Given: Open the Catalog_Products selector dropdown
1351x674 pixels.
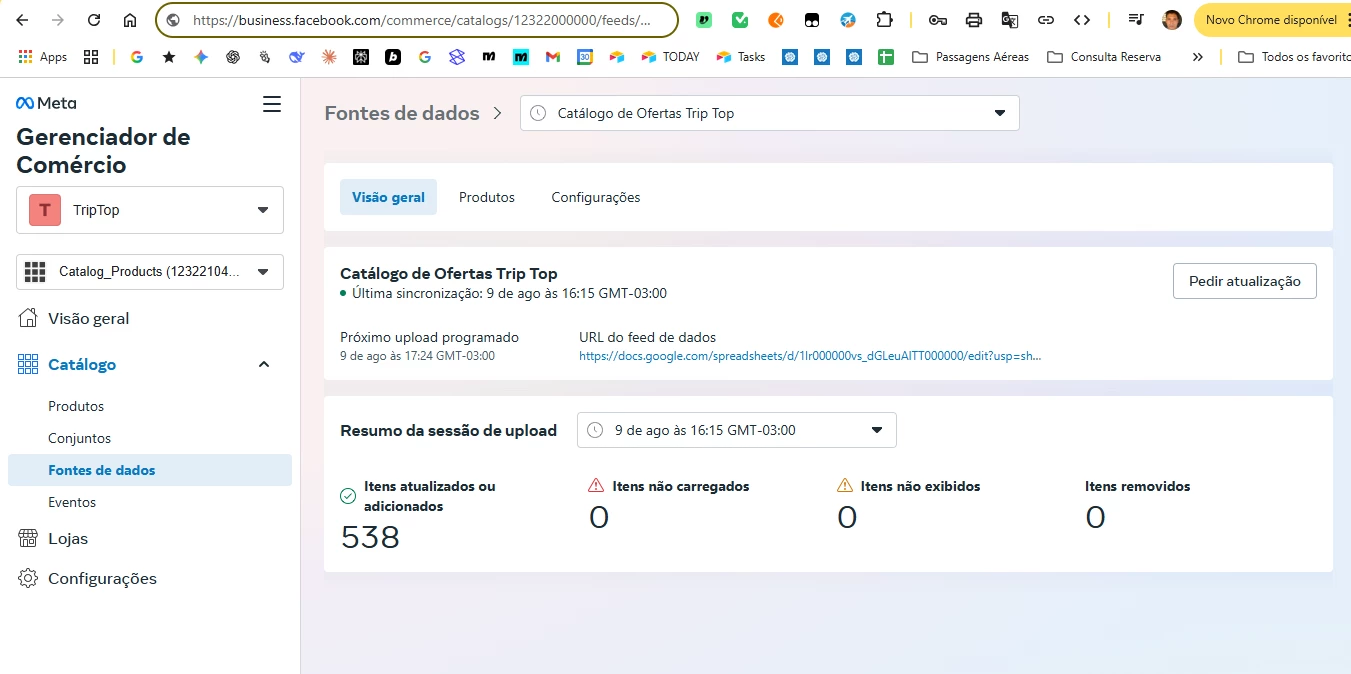Looking at the screenshot, I should (x=150, y=271).
